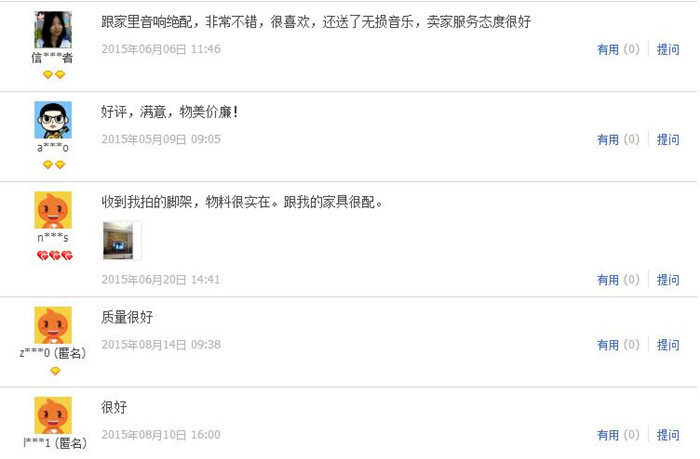
Task: Click 提问 on the 脚架 review
Action: click(668, 280)
